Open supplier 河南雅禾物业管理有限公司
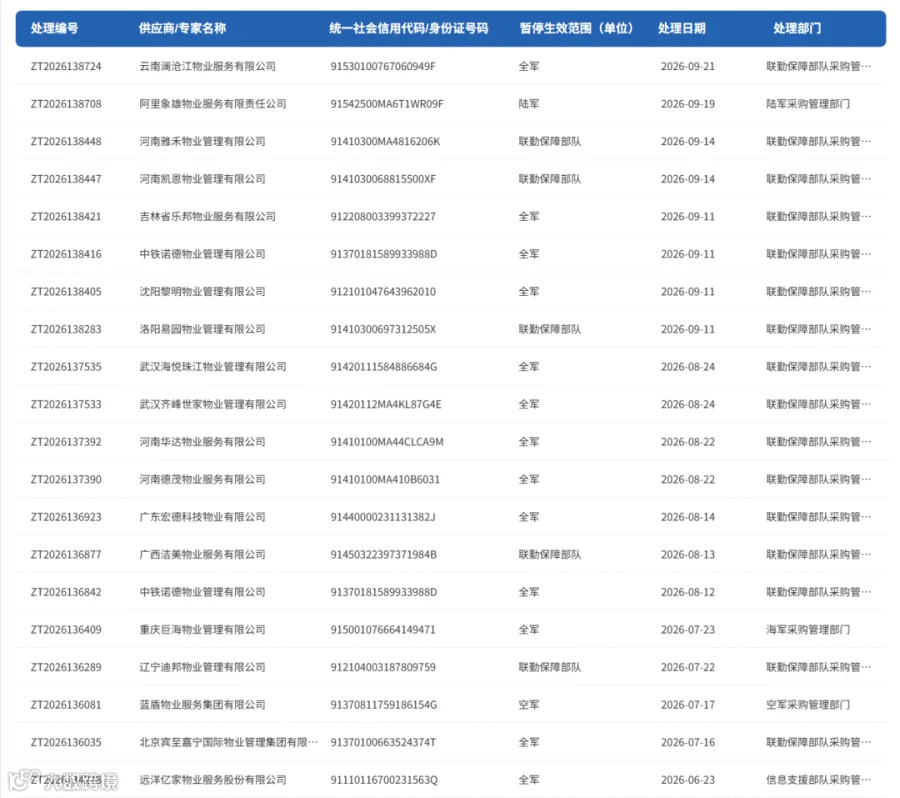 point(202,141)
